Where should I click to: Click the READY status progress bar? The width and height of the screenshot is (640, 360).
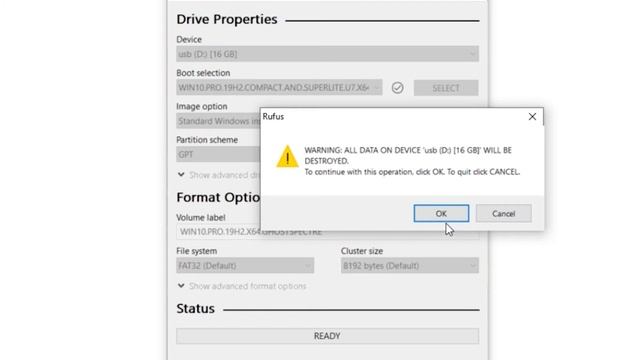click(x=327, y=336)
